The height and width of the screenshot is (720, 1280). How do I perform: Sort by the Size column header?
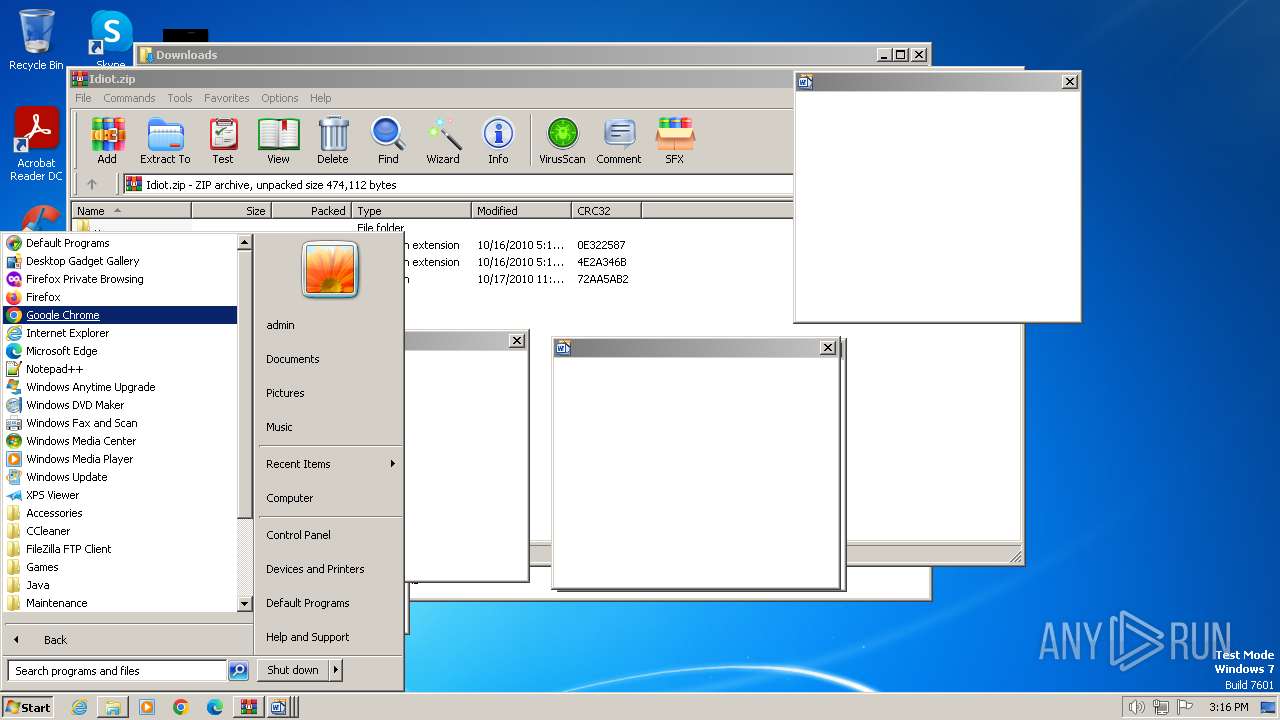(231, 211)
